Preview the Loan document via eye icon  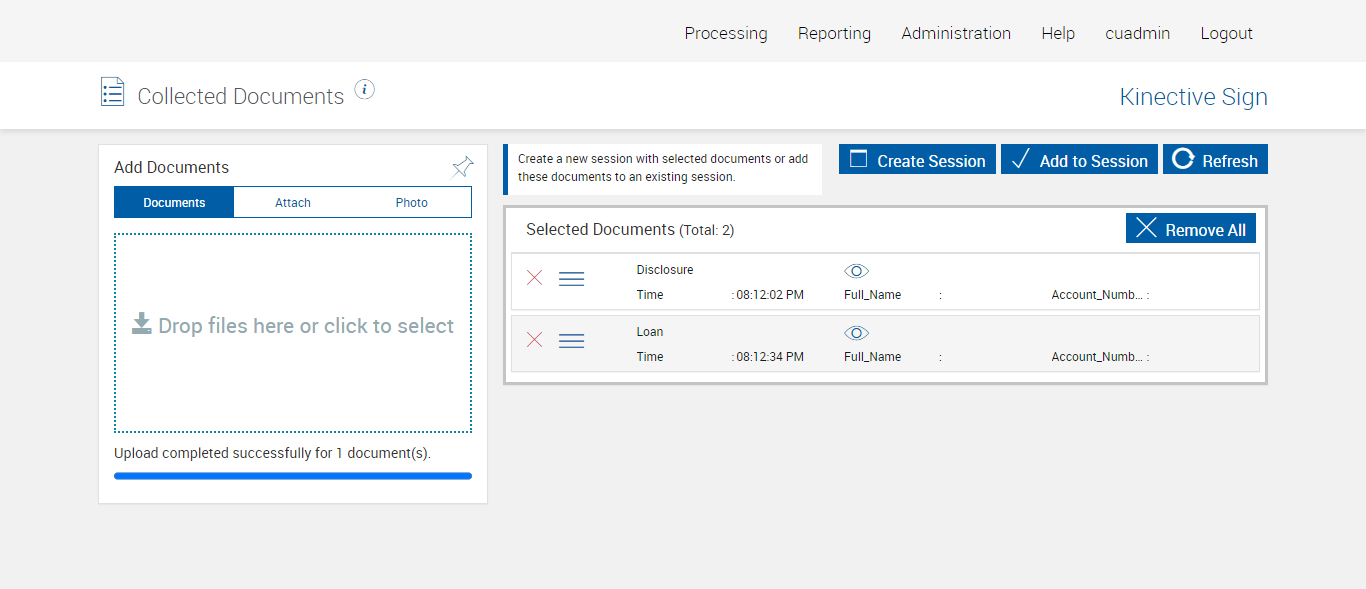(856, 333)
